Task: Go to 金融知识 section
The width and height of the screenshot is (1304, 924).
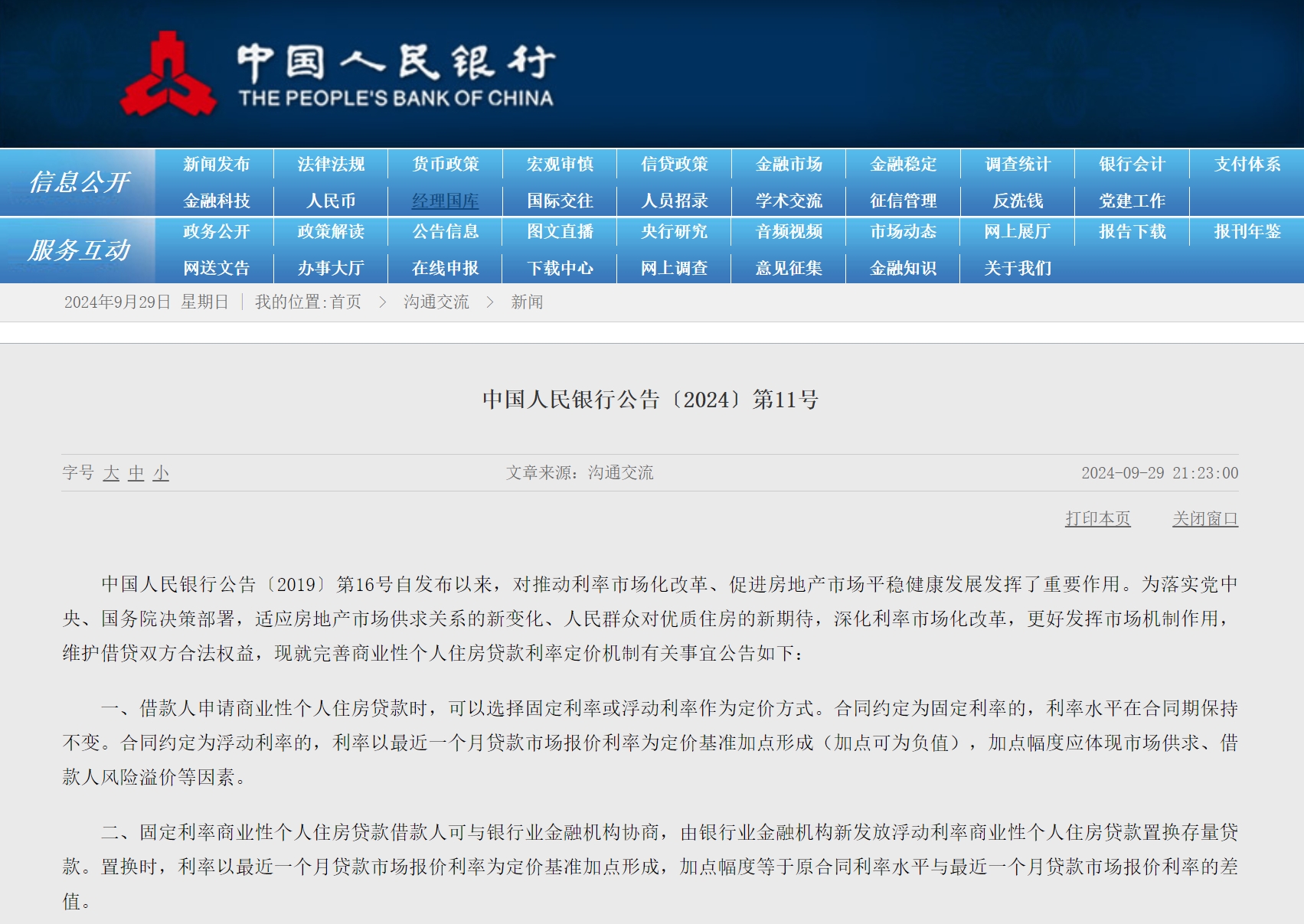Action: point(904,269)
